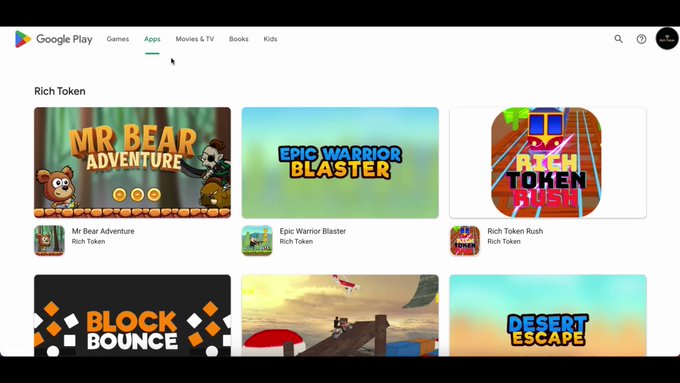The height and width of the screenshot is (383, 680).
Task: Switch to the Games tab
Action: click(x=118, y=39)
